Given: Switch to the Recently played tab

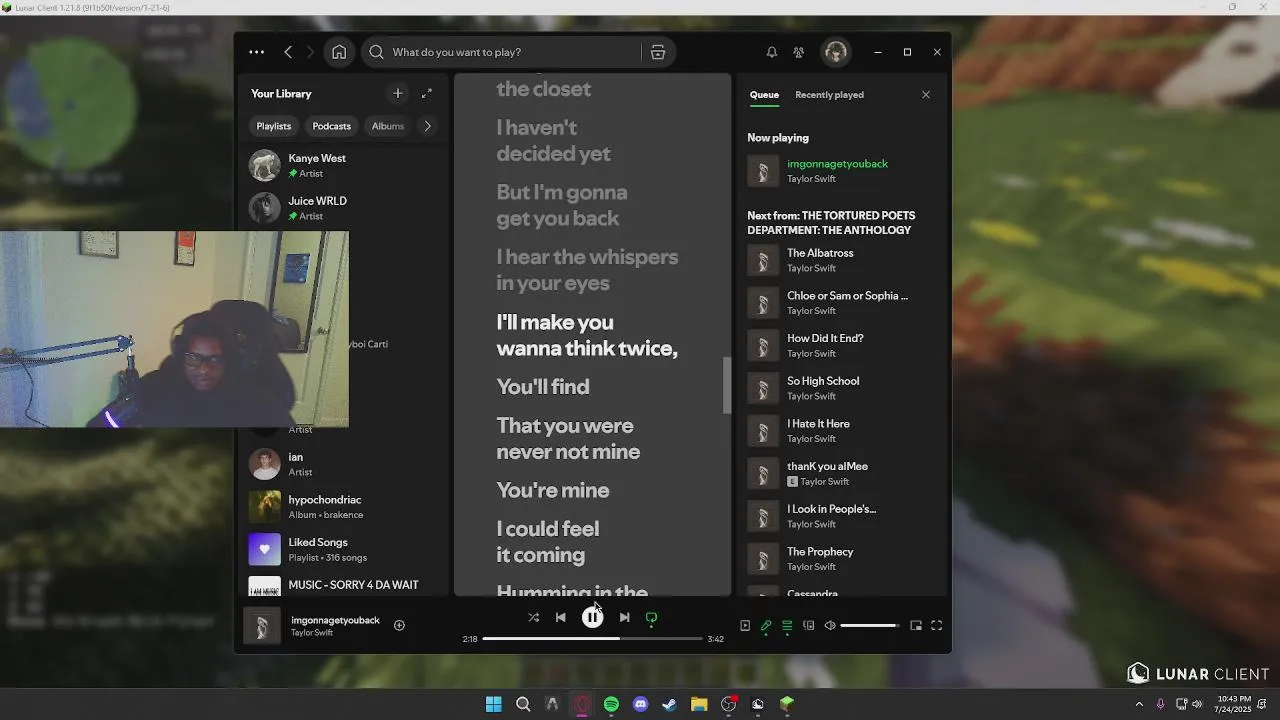Looking at the screenshot, I should [829, 95].
